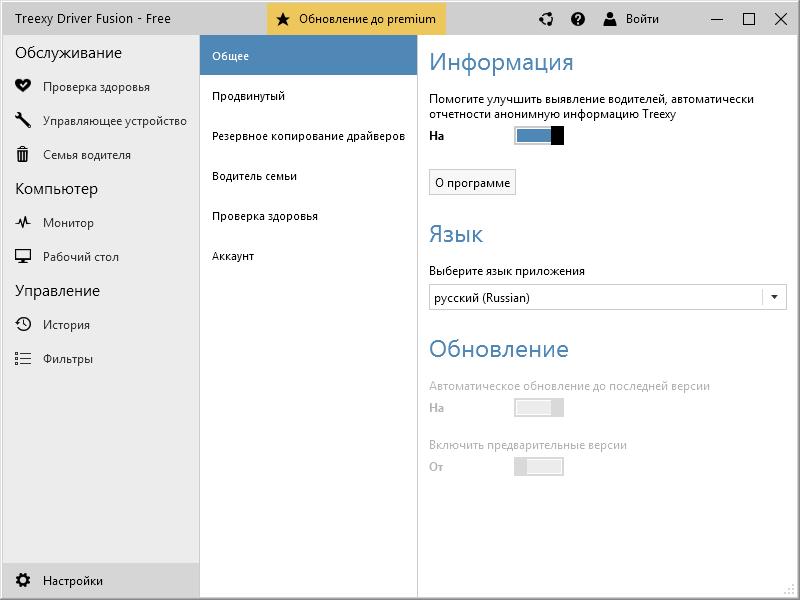The image size is (800, 600).
Task: Click the pulse icon next to Монитор
Action: (x=23, y=222)
